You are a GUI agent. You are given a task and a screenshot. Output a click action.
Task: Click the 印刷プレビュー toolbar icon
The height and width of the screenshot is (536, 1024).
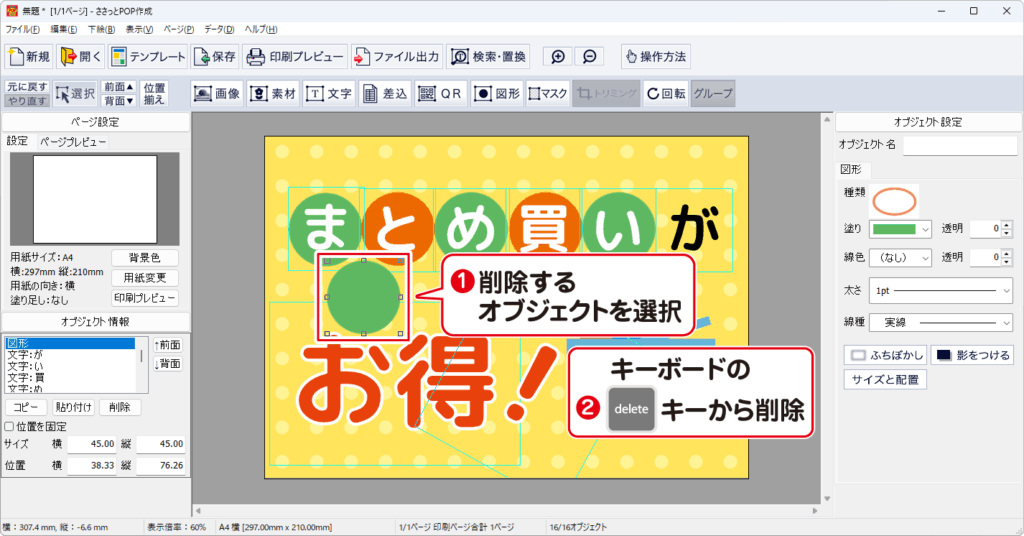tap(295, 57)
